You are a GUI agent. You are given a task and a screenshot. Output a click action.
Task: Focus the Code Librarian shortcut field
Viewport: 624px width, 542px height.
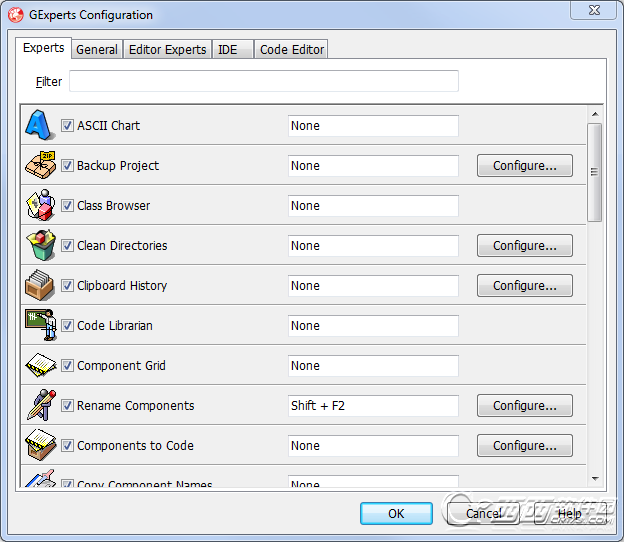[x=373, y=326]
